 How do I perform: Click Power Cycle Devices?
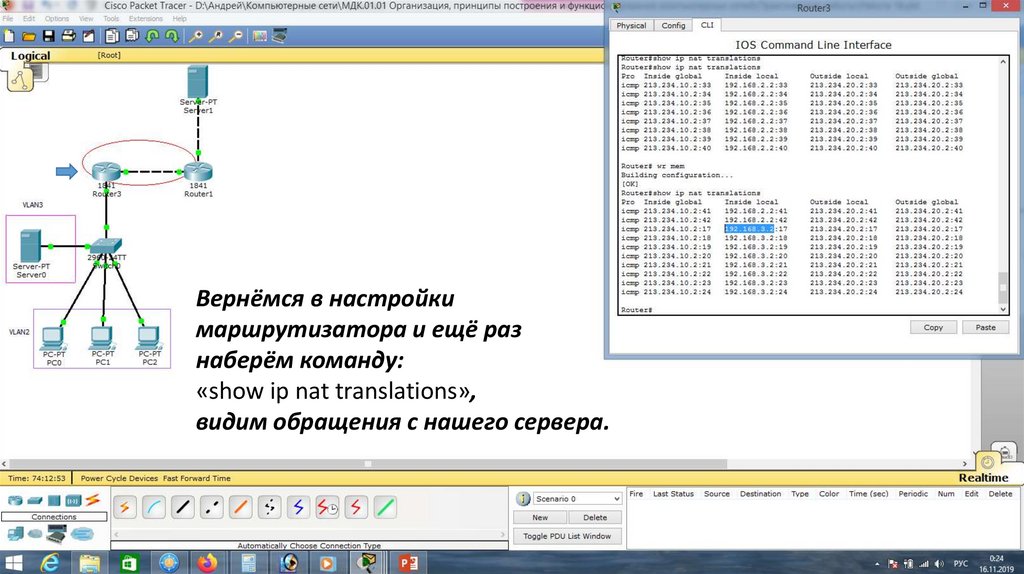[x=120, y=478]
